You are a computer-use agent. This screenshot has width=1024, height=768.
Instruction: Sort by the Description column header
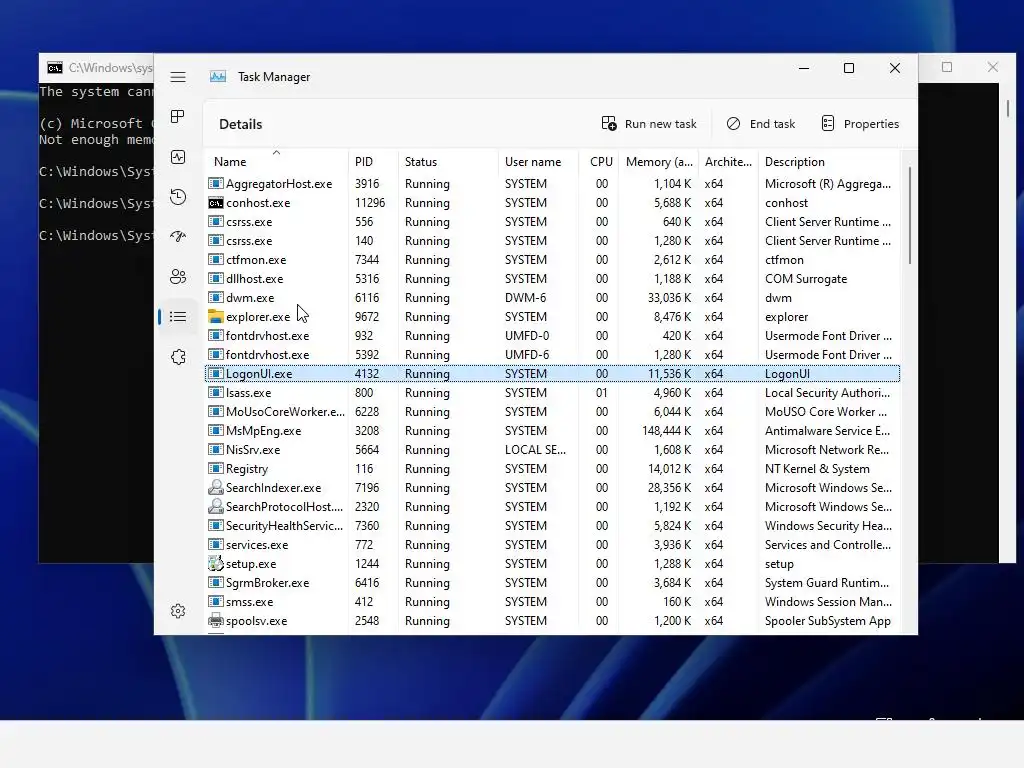point(828,161)
